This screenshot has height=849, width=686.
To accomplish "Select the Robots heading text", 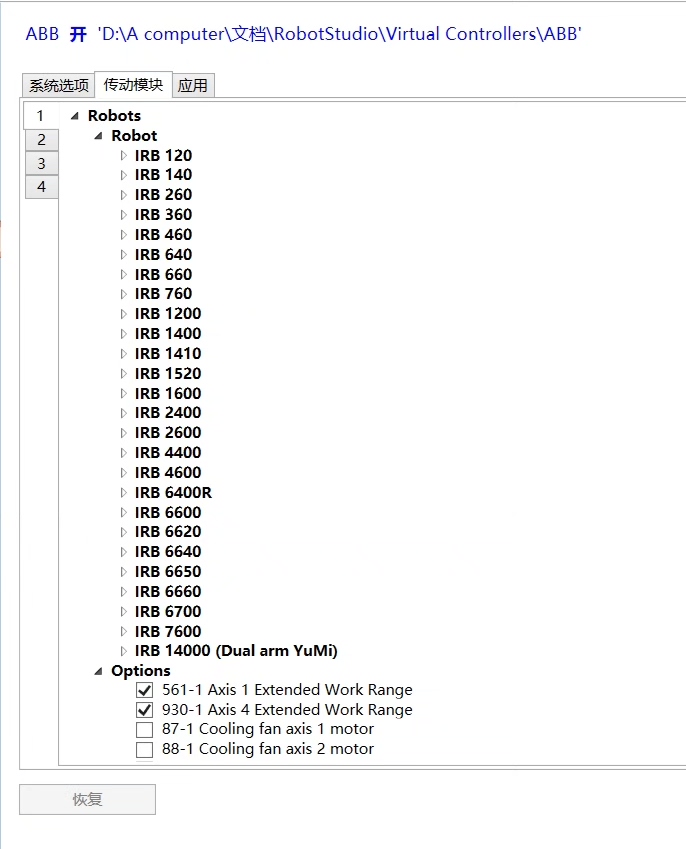I will (x=114, y=115).
